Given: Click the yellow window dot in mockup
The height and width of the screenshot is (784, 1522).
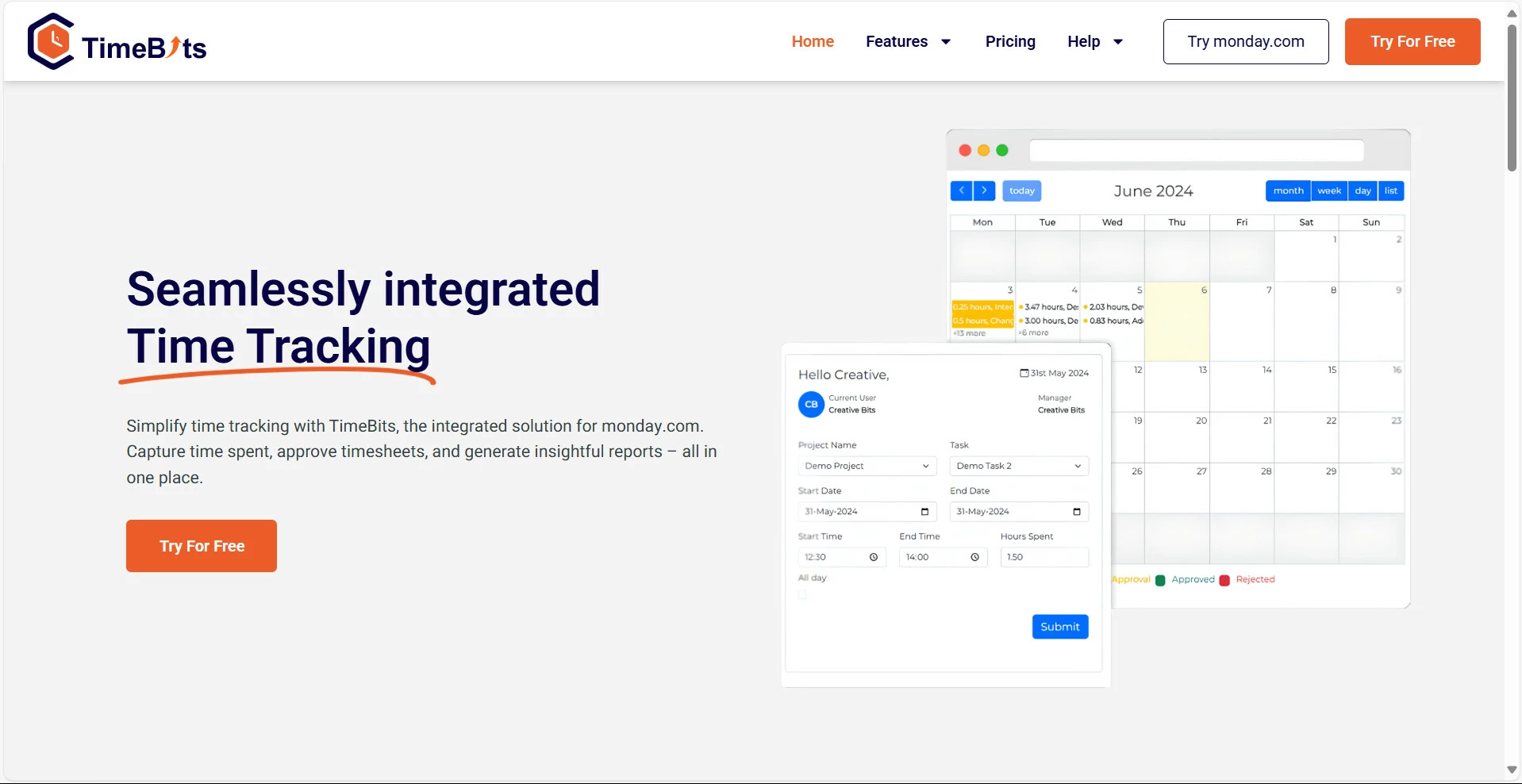Looking at the screenshot, I should coord(984,150).
